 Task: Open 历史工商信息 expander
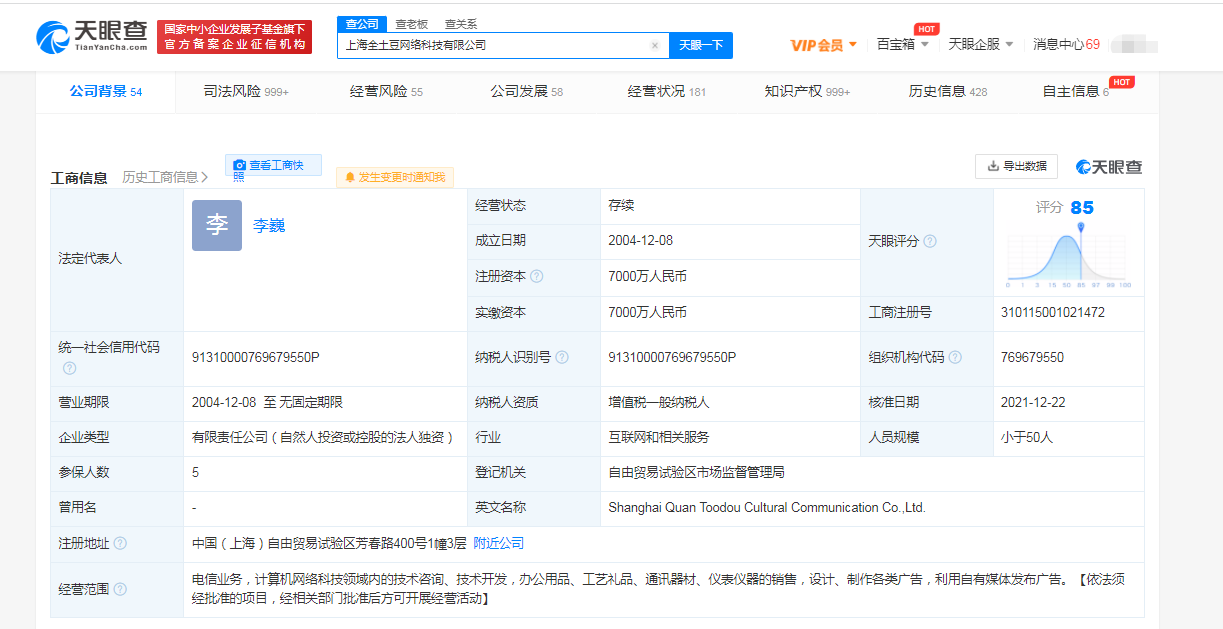pyautogui.click(x=165, y=178)
